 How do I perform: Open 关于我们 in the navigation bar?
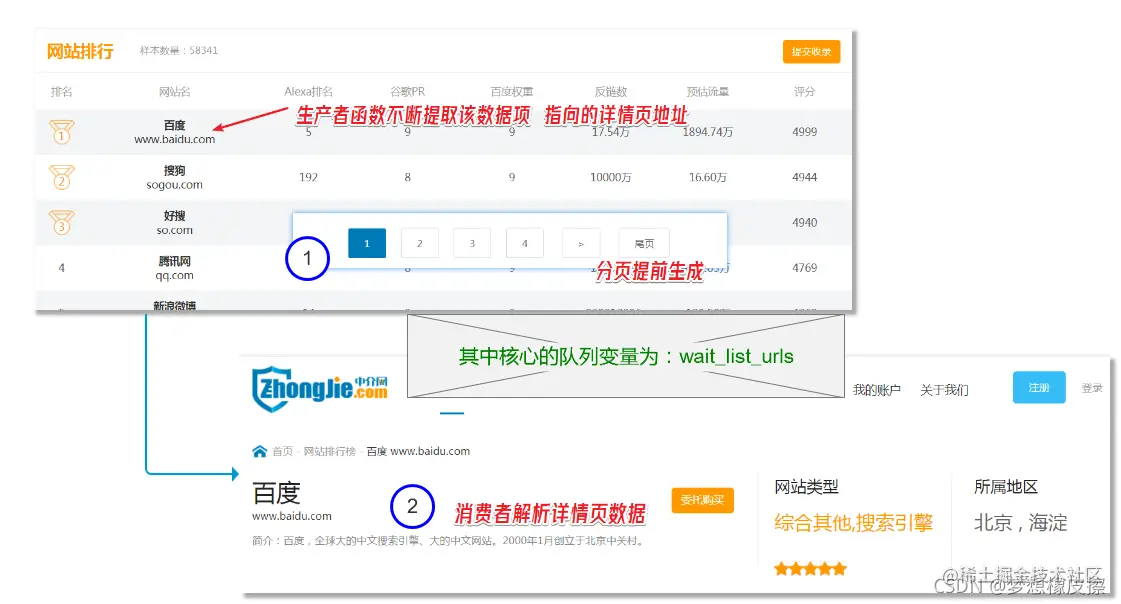click(945, 389)
